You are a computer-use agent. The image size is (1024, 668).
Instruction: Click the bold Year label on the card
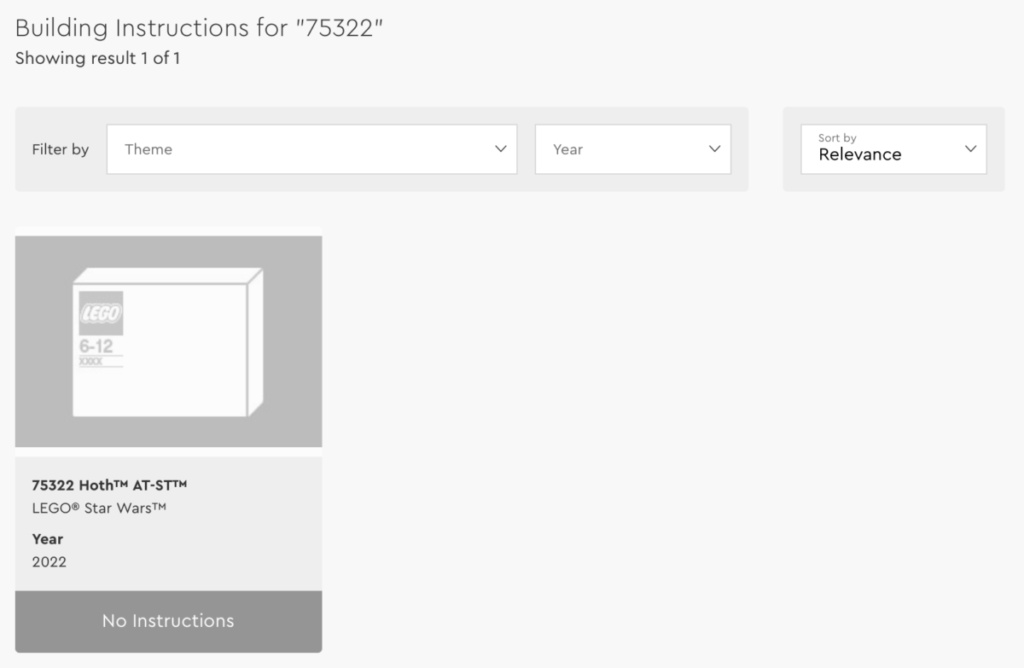pos(47,539)
